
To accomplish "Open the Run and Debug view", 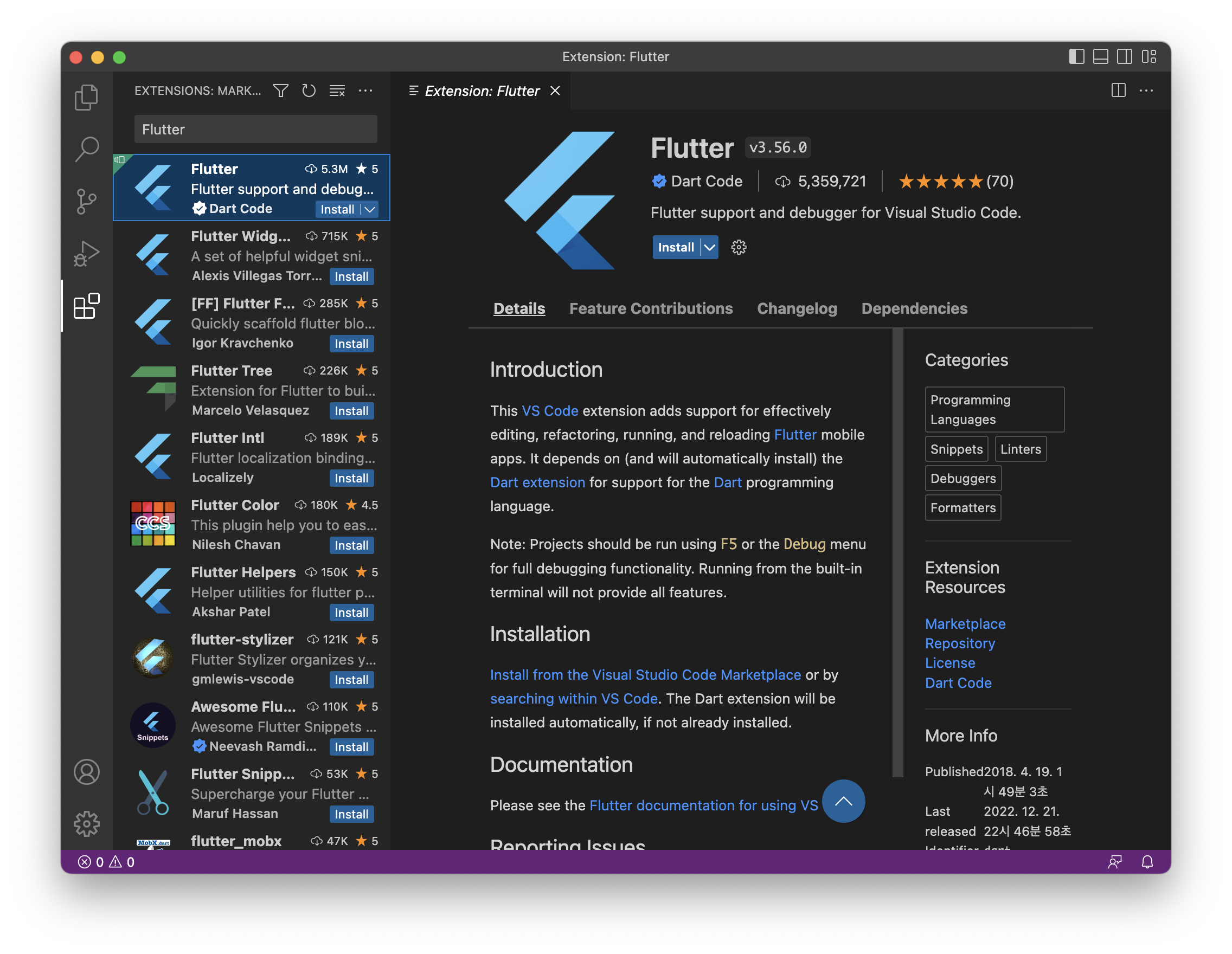I will [x=86, y=254].
